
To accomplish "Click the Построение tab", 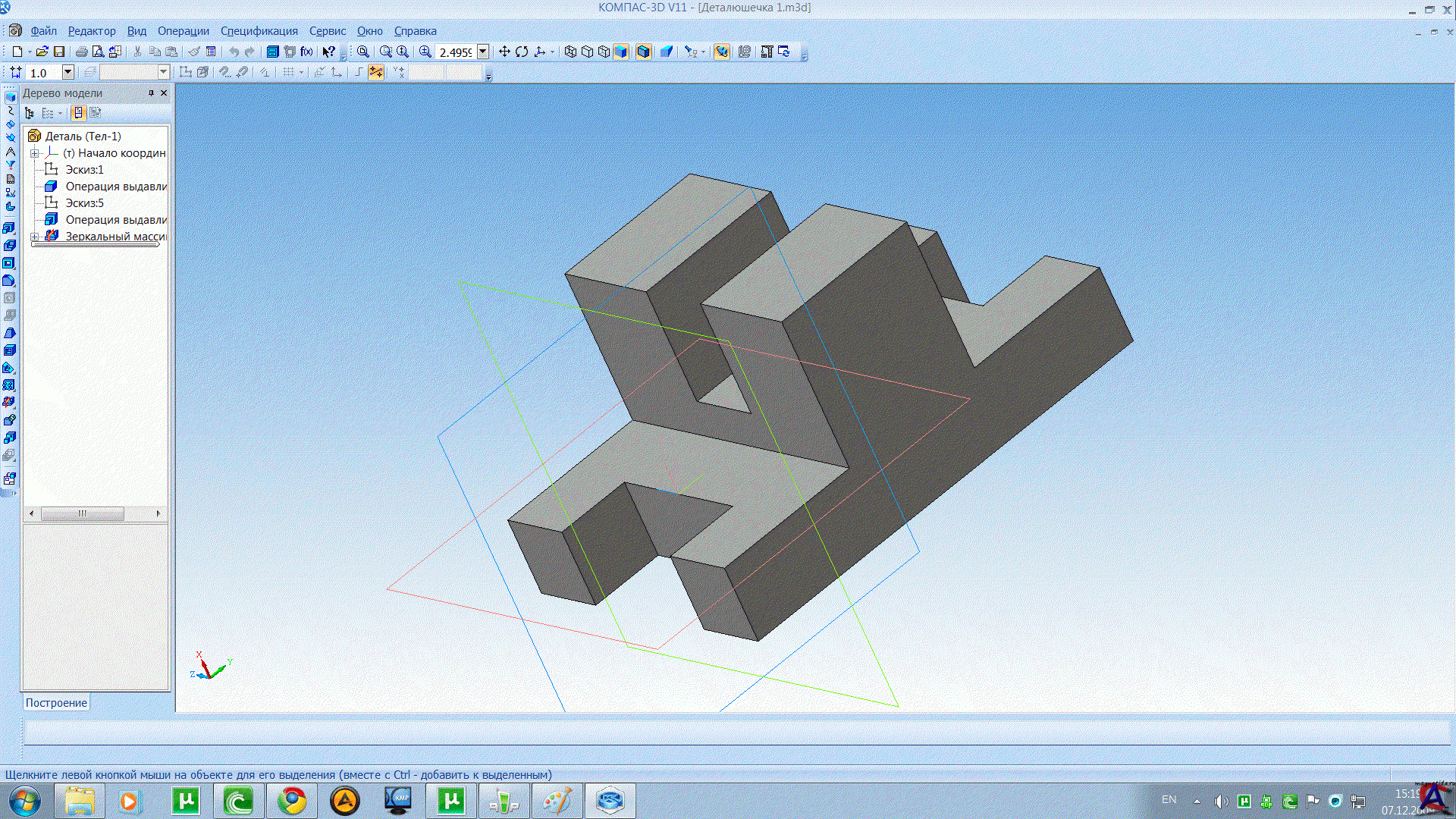I will 56,703.
